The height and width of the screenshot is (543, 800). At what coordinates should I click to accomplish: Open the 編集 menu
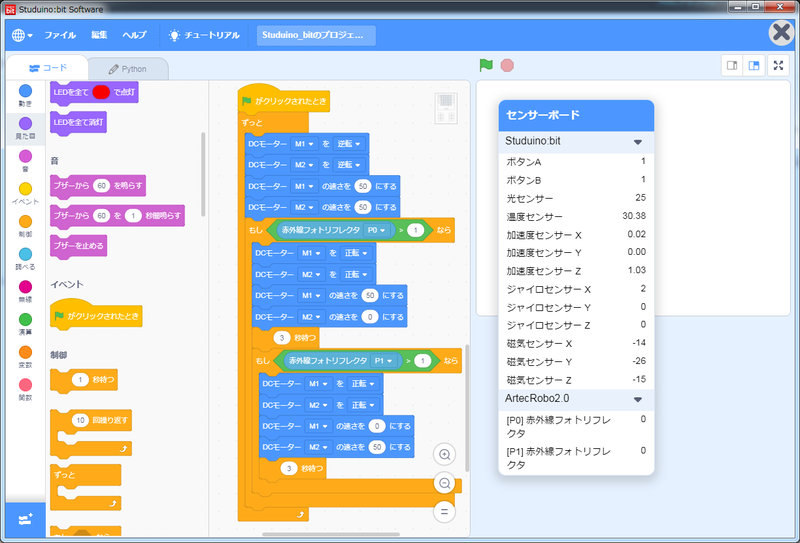pyautogui.click(x=99, y=35)
